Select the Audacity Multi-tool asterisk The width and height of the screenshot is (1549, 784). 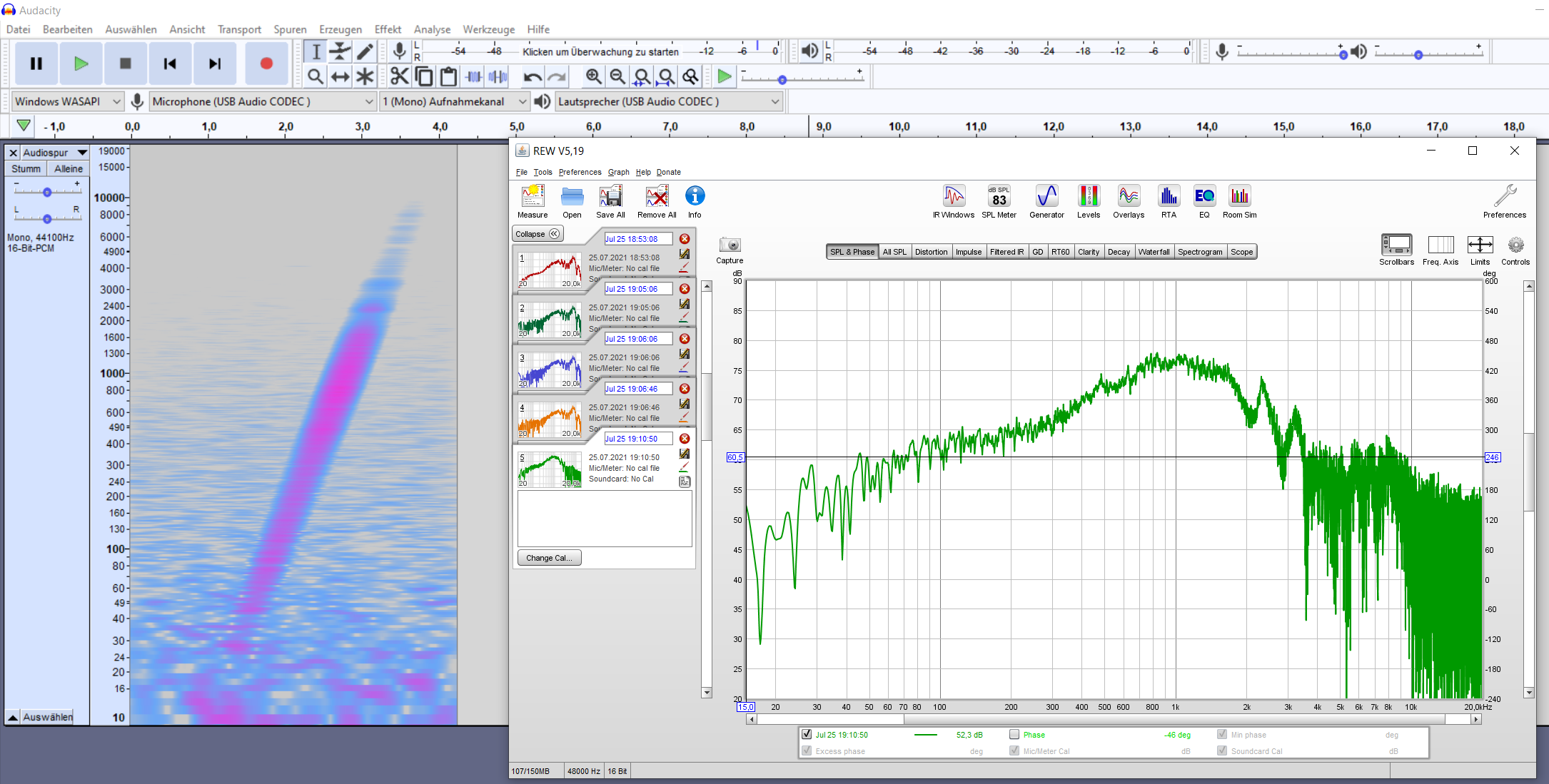[x=365, y=76]
